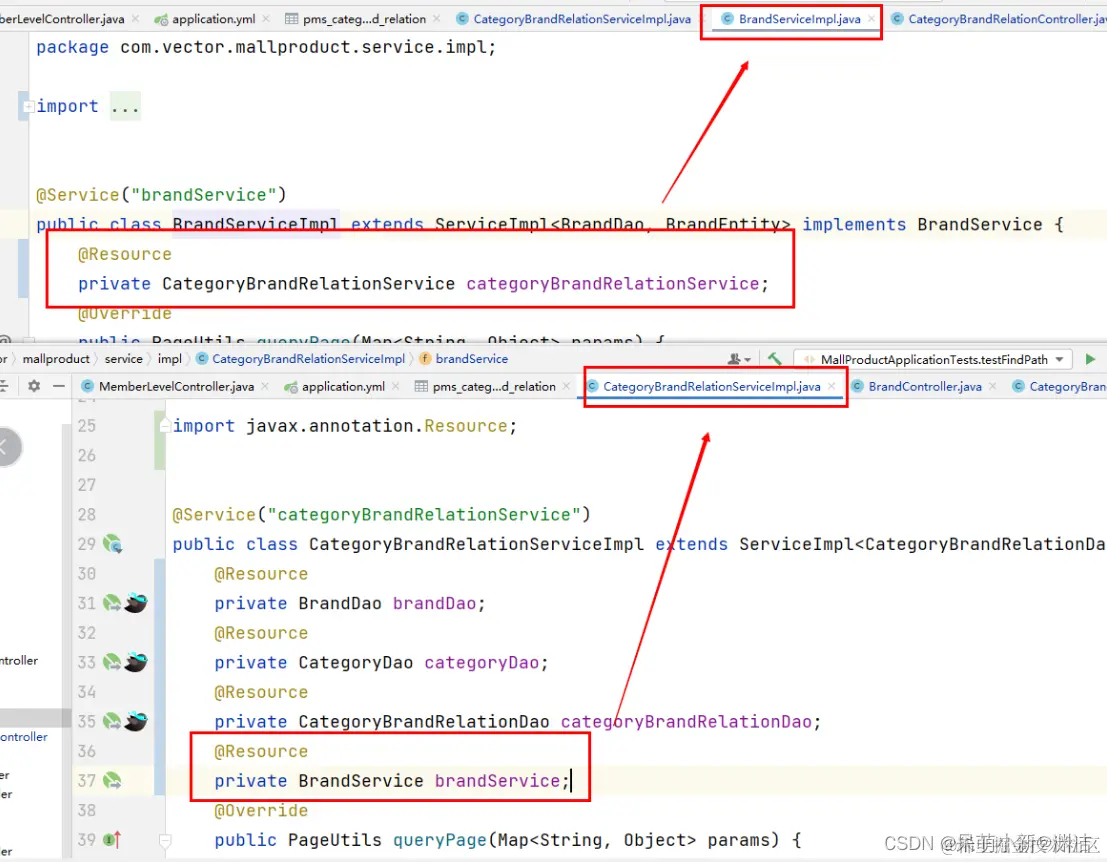1107x862 pixels.
Task: Click line number 38 in the gutter
Action: [86, 810]
